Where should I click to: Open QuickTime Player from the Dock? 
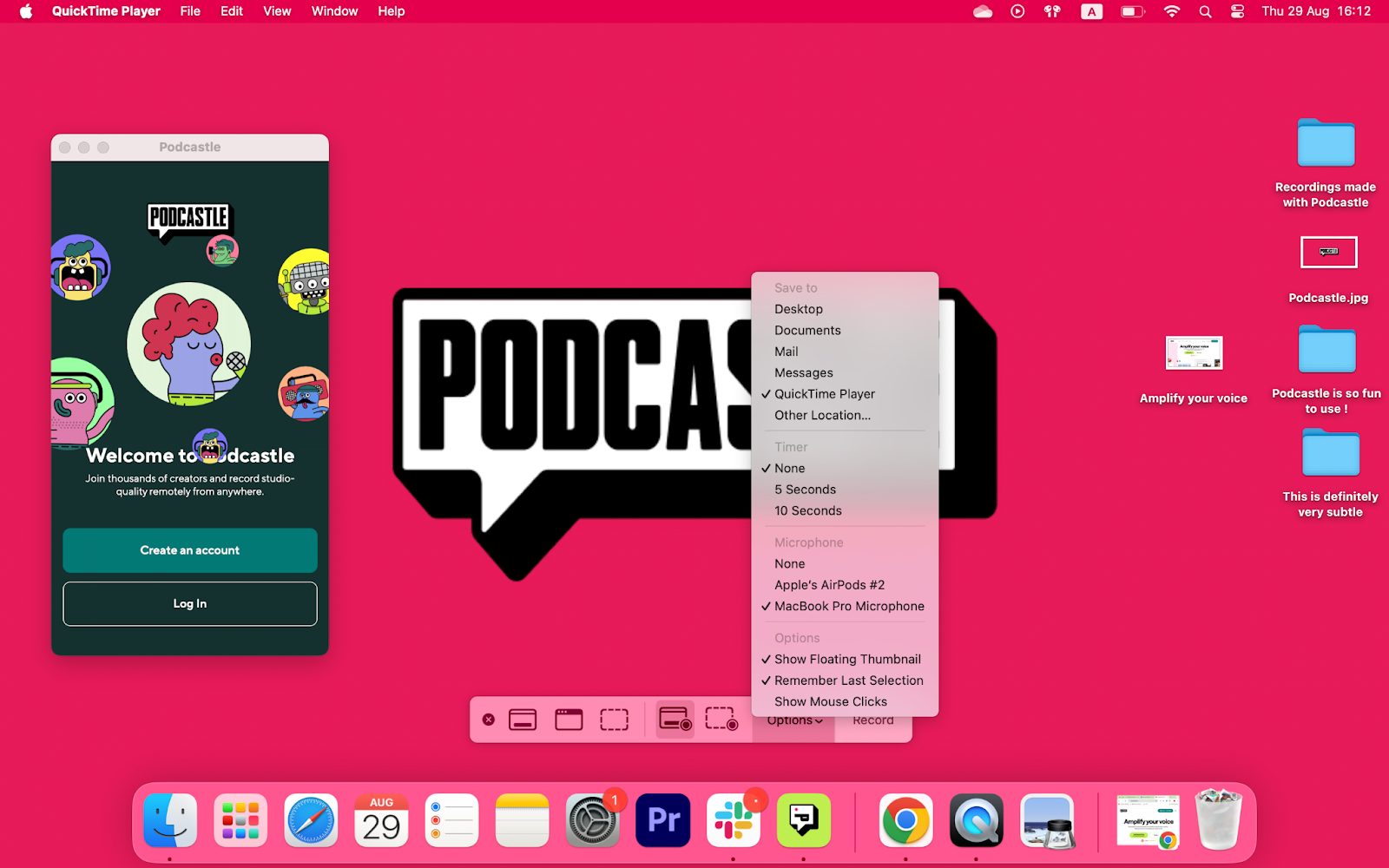(x=976, y=820)
